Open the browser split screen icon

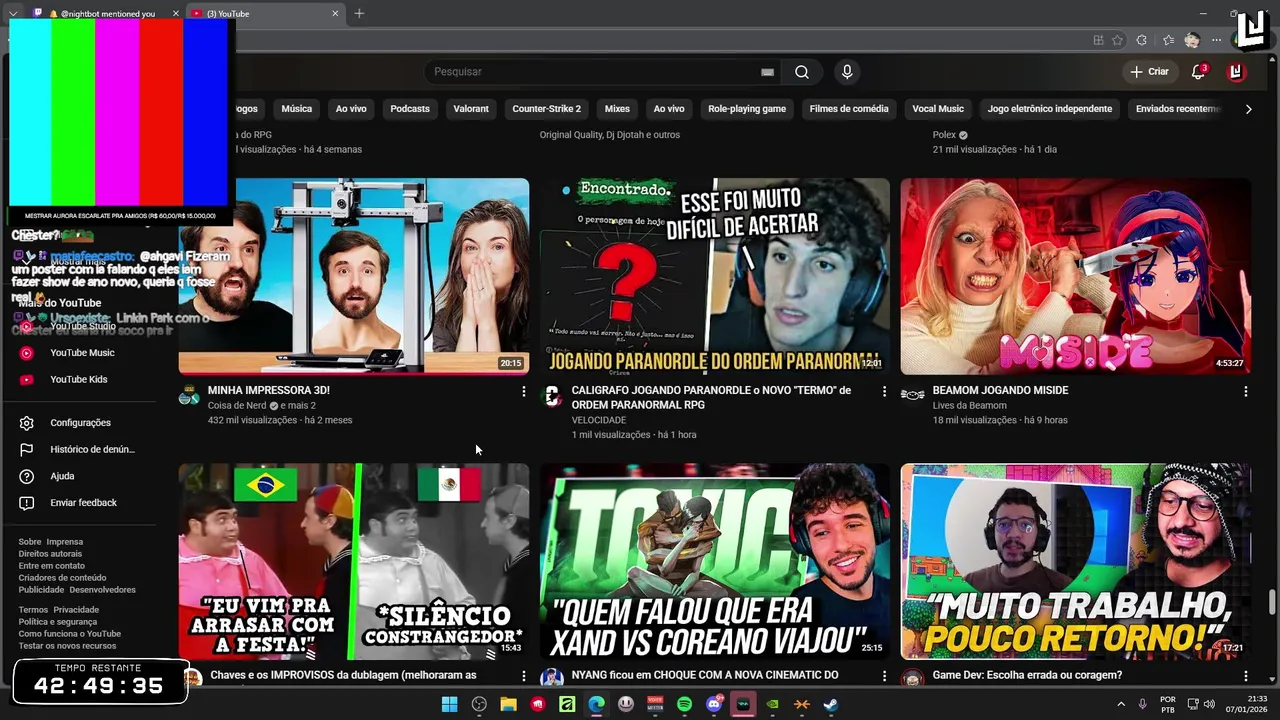[x=1098, y=40]
